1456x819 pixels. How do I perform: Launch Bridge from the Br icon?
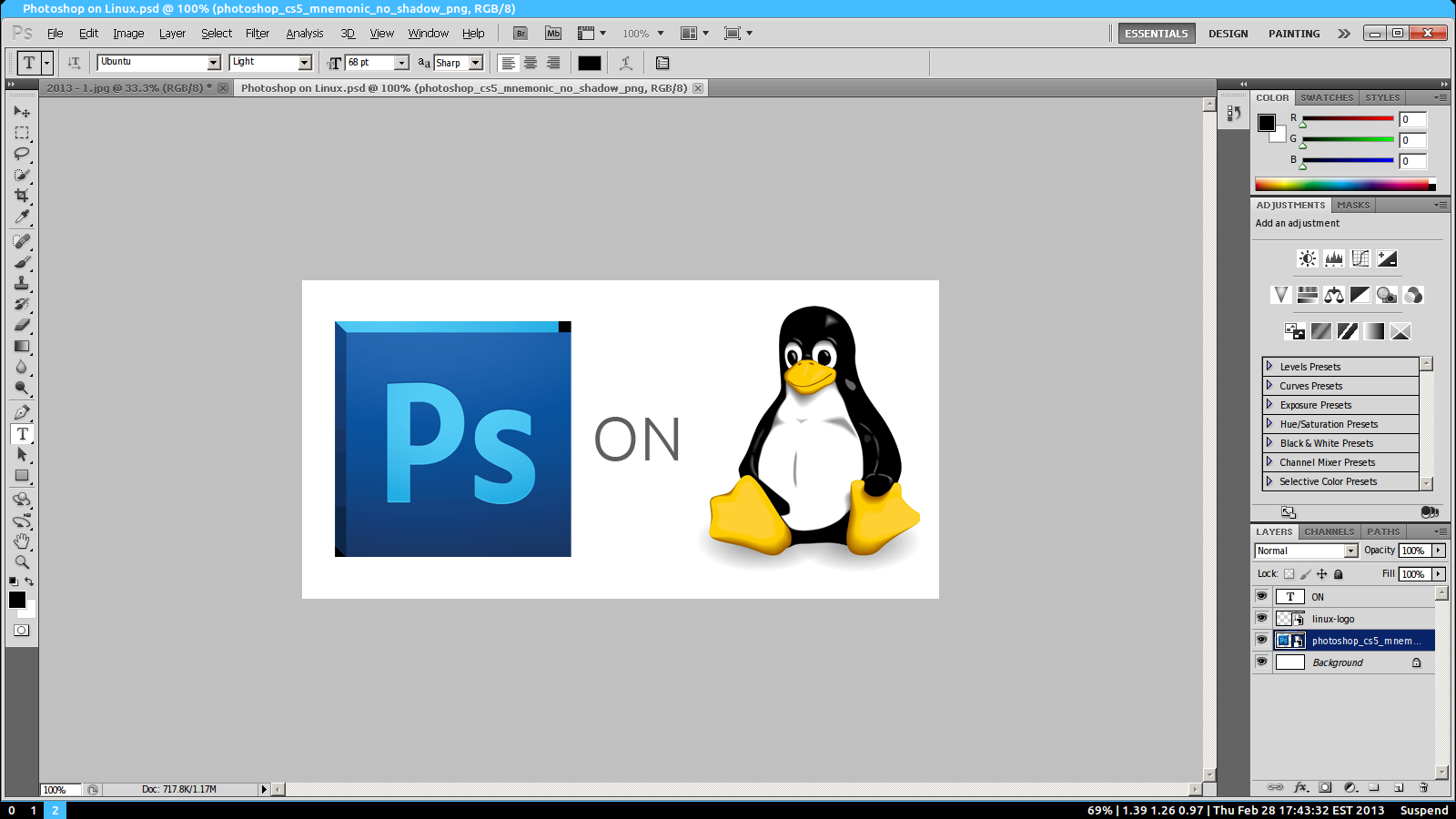pos(521,34)
